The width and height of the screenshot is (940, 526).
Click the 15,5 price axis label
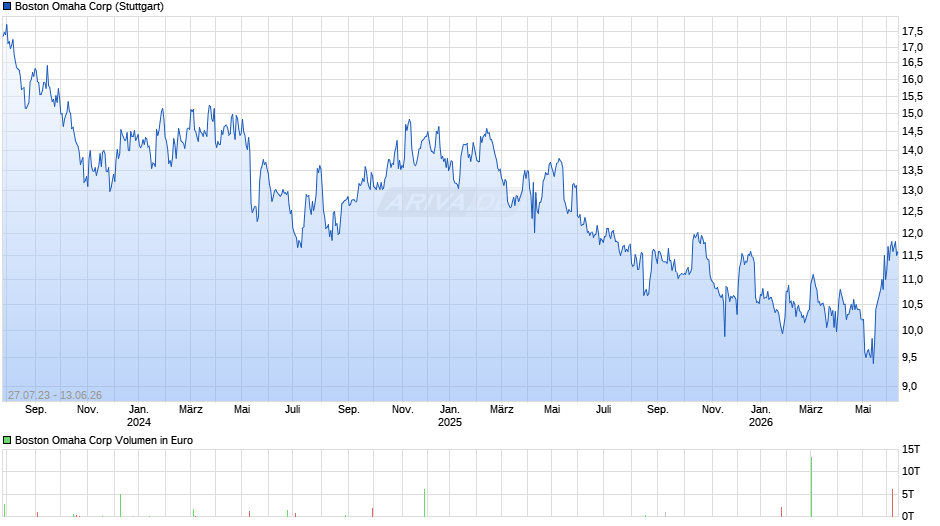[x=912, y=96]
